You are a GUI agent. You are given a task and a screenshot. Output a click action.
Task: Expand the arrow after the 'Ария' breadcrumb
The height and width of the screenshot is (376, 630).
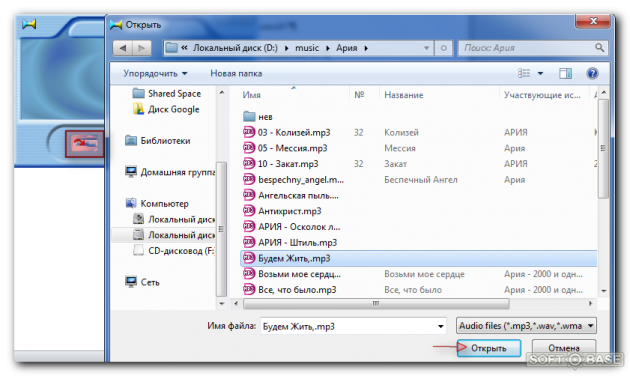(366, 48)
